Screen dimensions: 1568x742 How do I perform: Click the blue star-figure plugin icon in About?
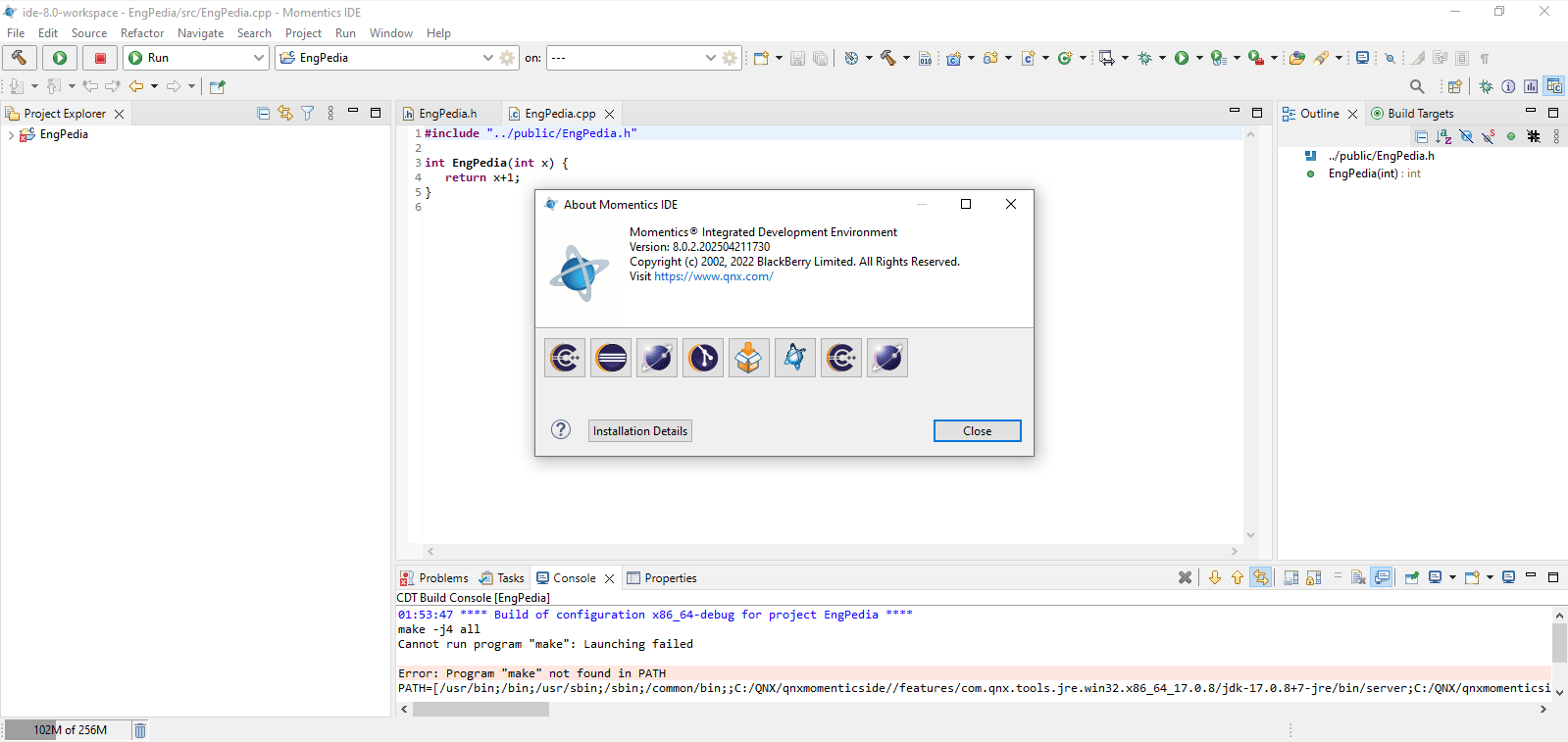pyautogui.click(x=795, y=358)
